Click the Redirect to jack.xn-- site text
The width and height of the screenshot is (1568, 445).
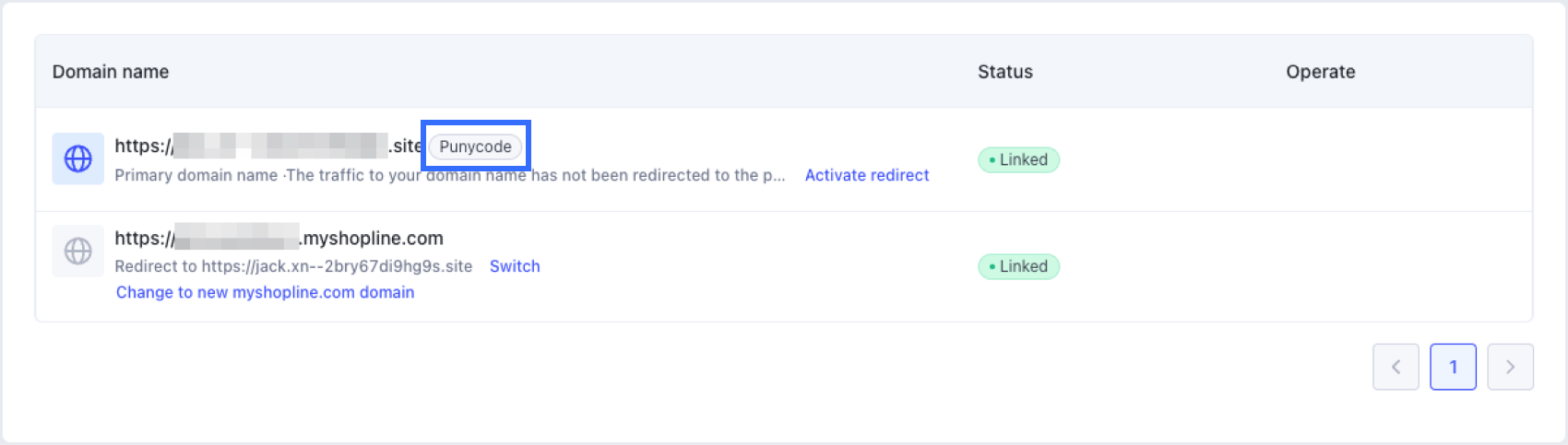click(x=293, y=266)
